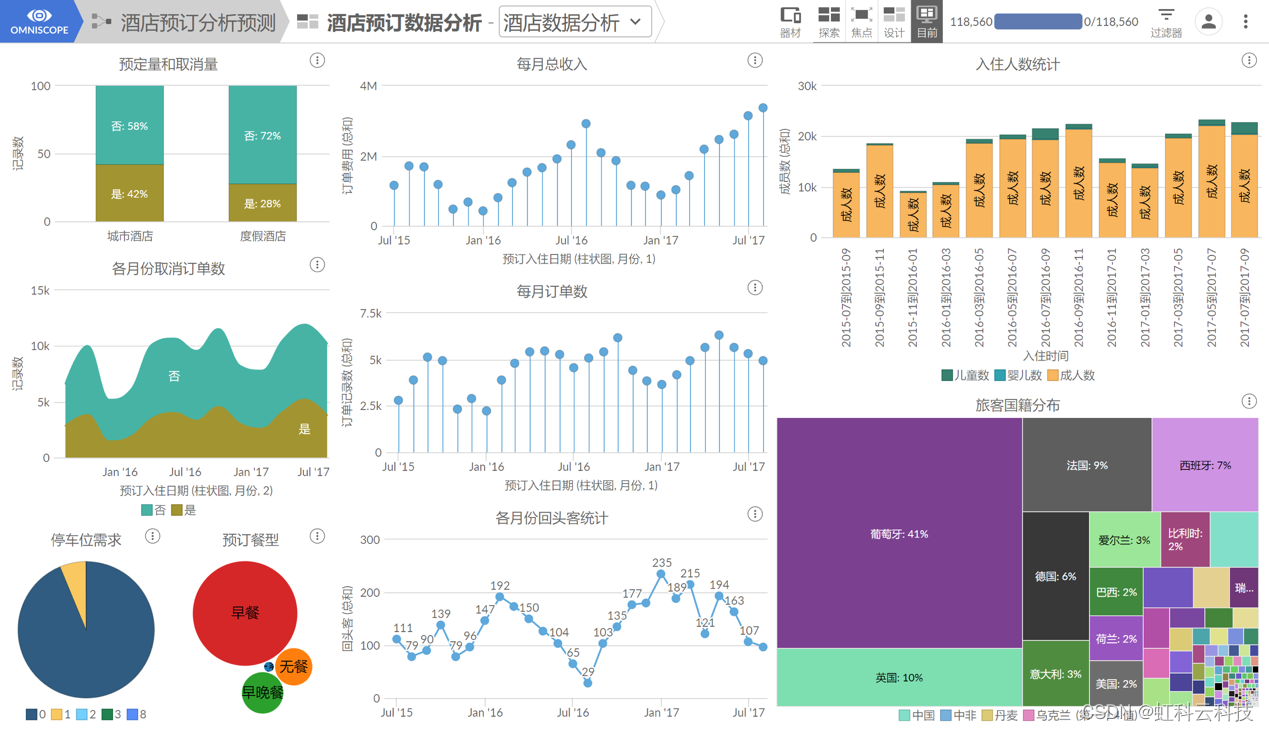The width and height of the screenshot is (1269, 731).
Task: Select the 美国: 2% treemap block
Action: 1116,684
